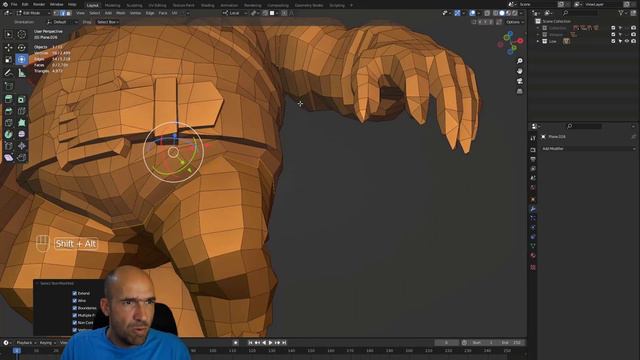
Task: Enable face select mode
Action: [68, 13]
